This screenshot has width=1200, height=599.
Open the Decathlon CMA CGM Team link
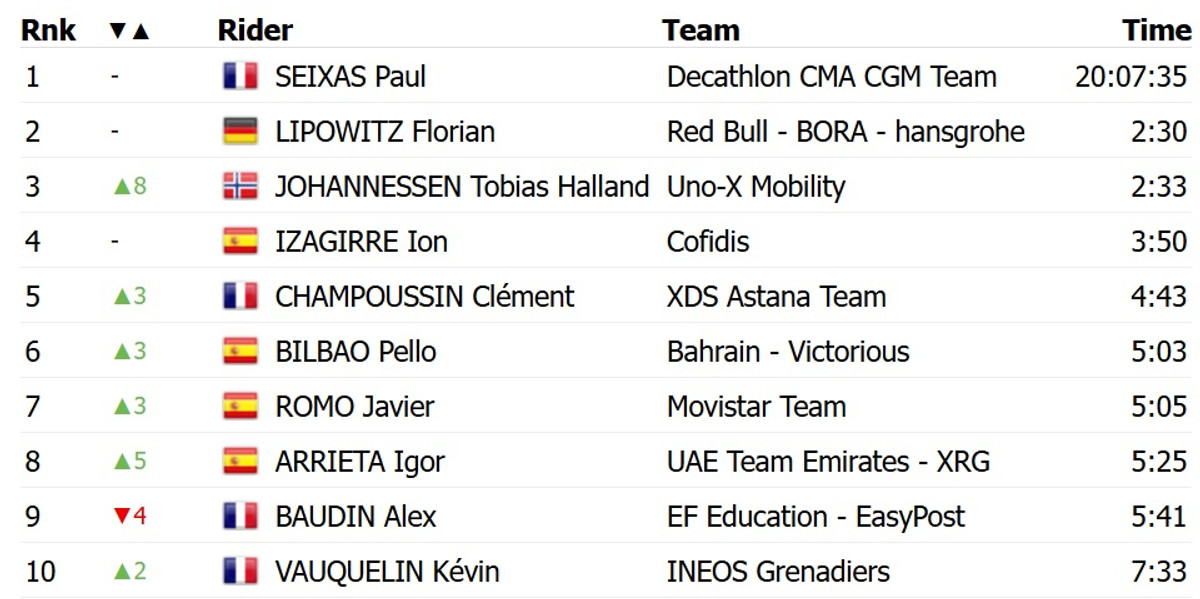click(831, 77)
